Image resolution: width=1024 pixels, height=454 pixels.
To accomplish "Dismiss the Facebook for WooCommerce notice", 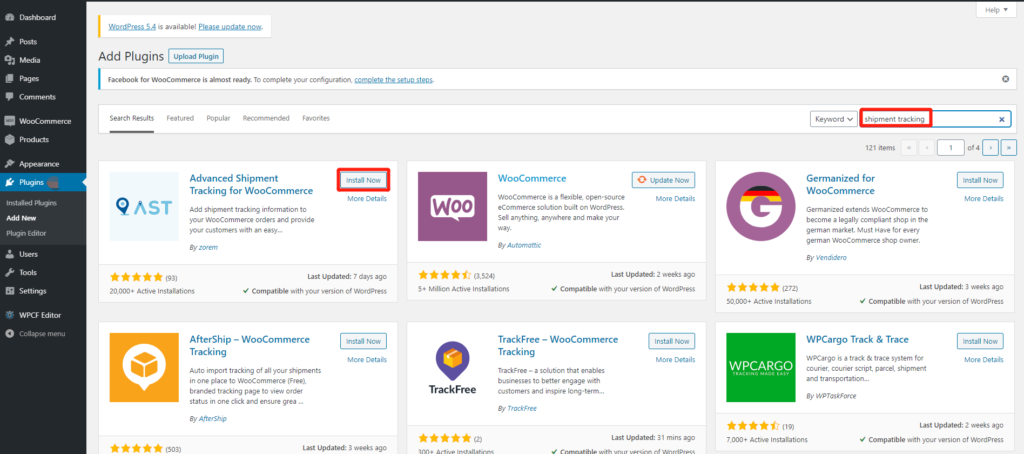I will click(x=1005, y=79).
